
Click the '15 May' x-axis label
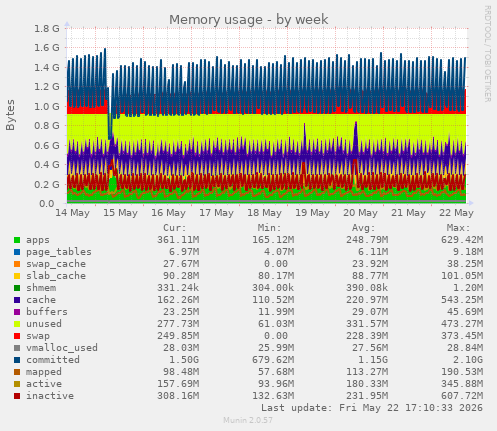pos(120,213)
